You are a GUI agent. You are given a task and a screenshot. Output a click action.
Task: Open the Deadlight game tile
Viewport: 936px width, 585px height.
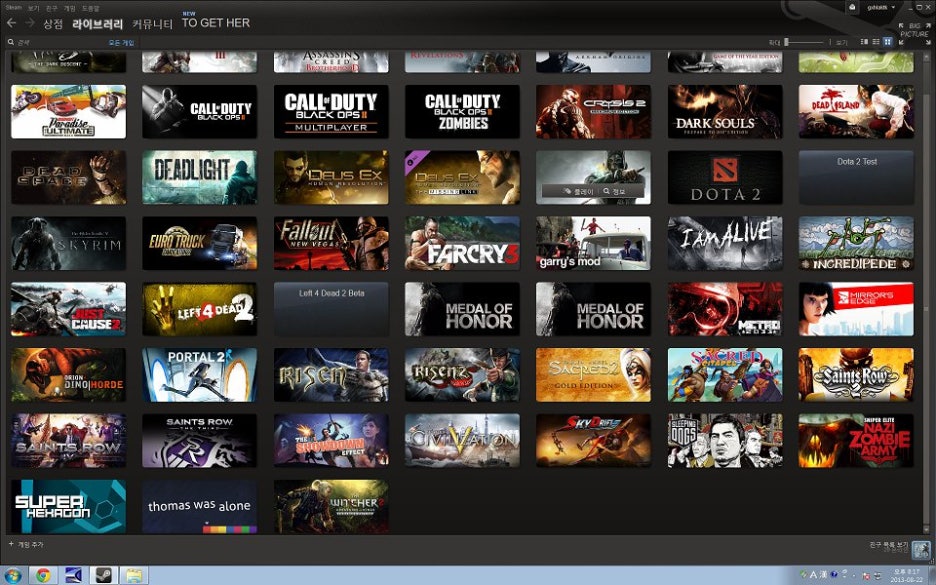[x=199, y=177]
